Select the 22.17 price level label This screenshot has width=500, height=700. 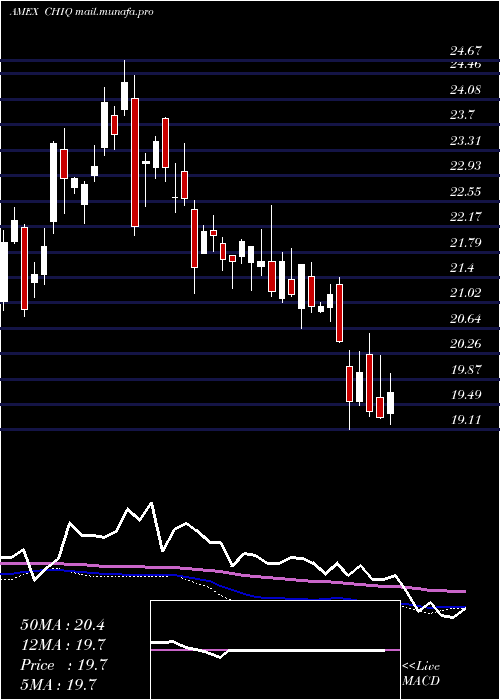point(466,217)
